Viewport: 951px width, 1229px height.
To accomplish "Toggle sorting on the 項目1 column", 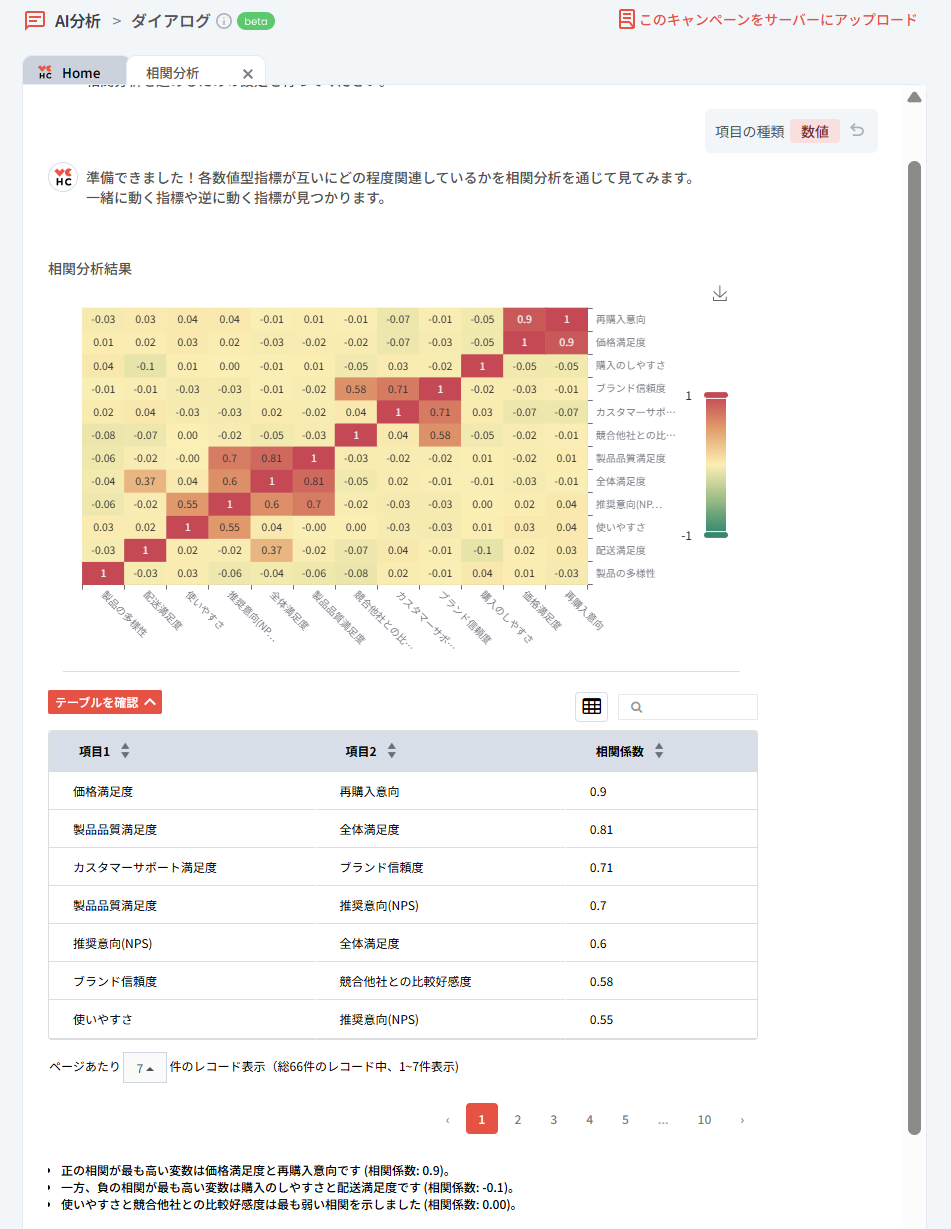I will pyautogui.click(x=124, y=750).
